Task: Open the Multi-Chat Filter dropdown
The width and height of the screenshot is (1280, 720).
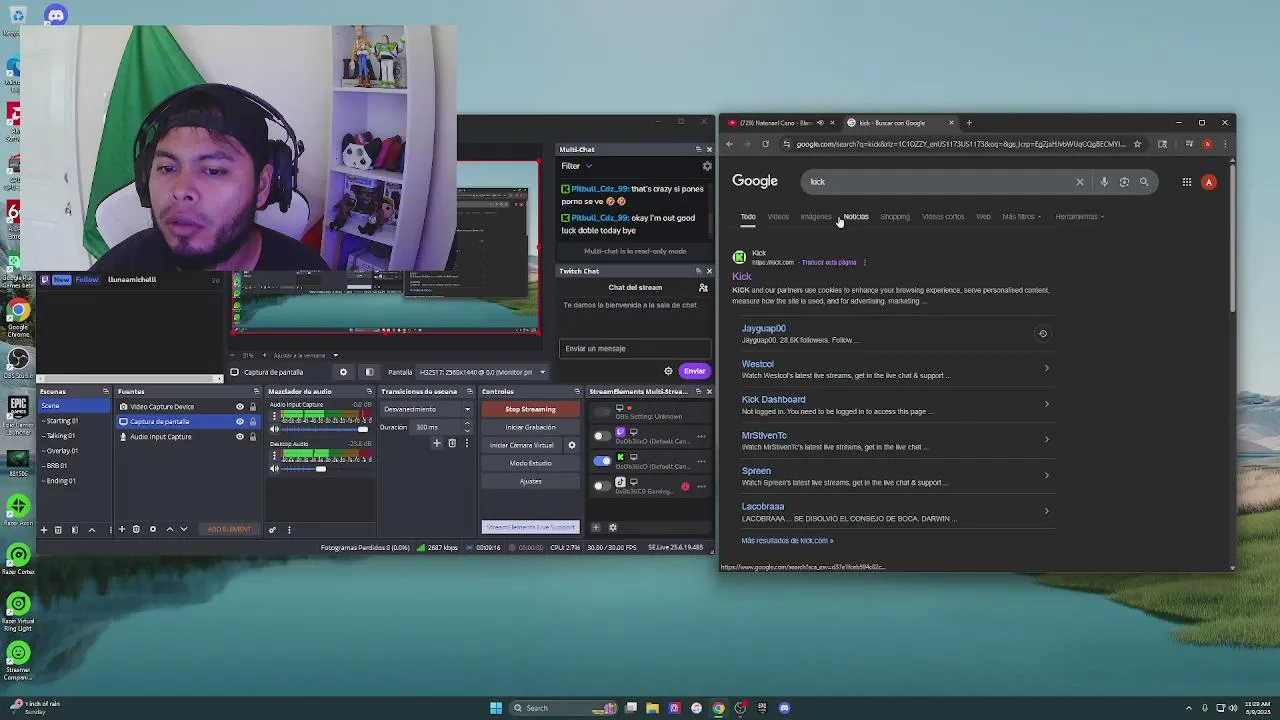Action: pyautogui.click(x=576, y=166)
